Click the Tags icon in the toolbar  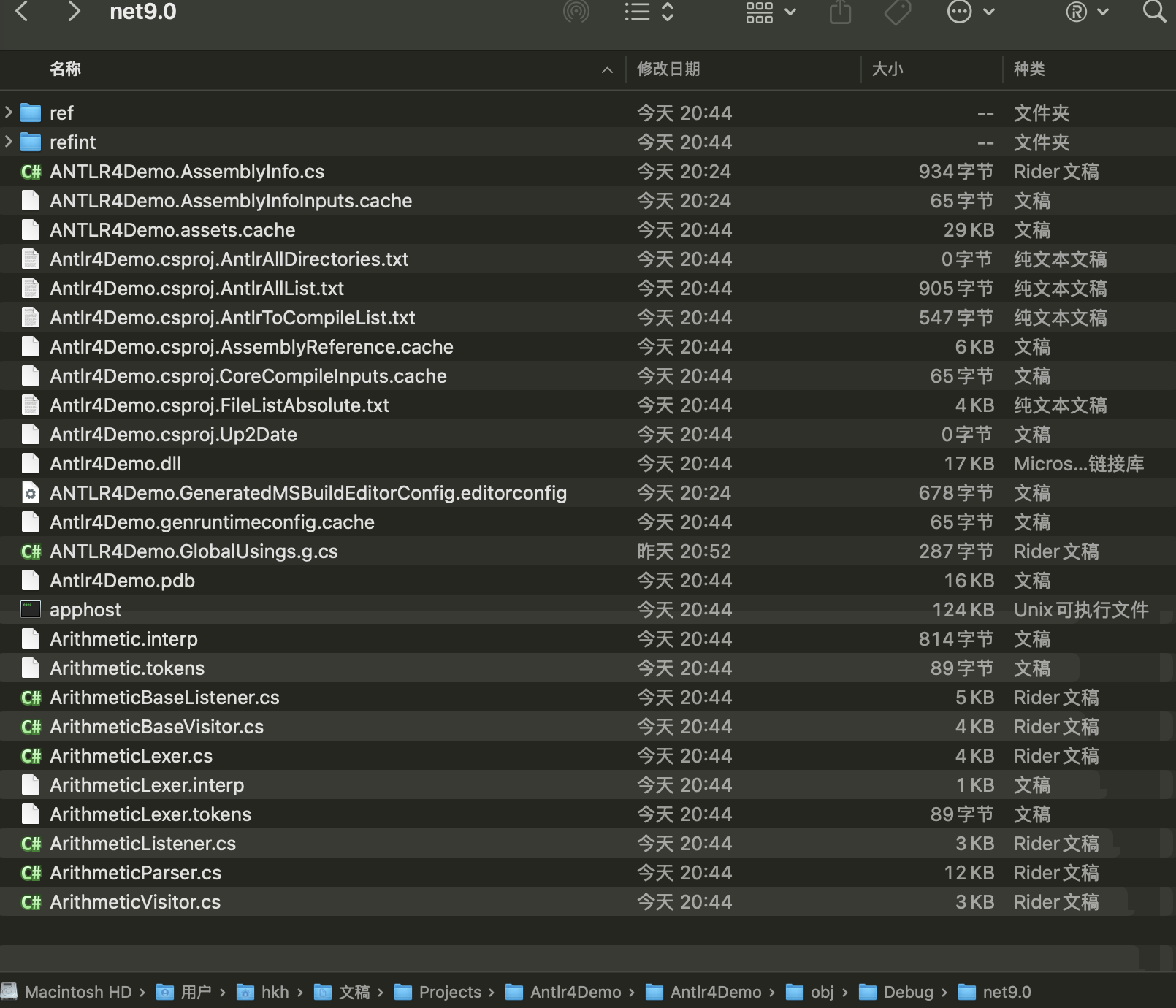[897, 12]
